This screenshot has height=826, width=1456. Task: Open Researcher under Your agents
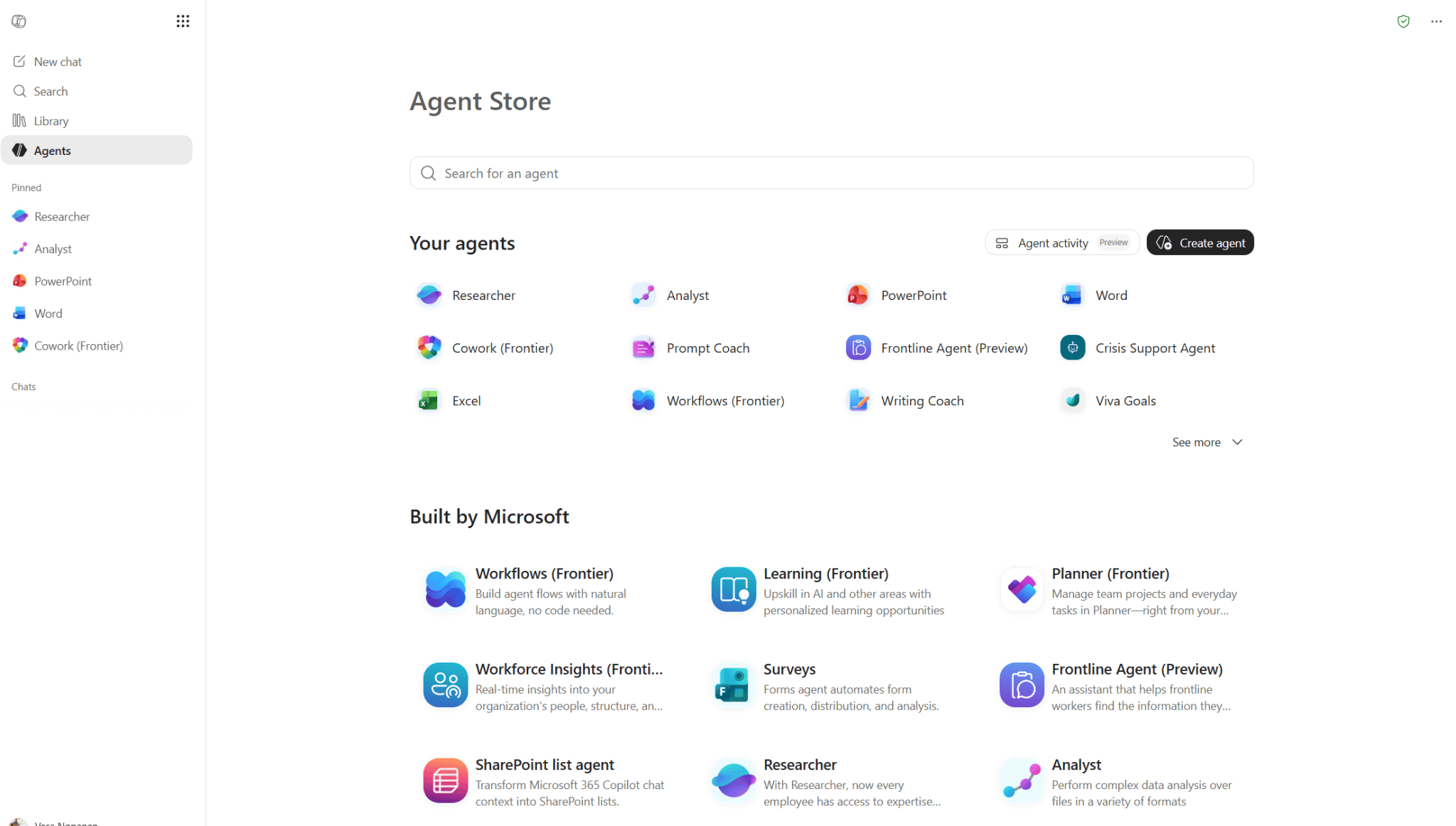tap(466, 295)
